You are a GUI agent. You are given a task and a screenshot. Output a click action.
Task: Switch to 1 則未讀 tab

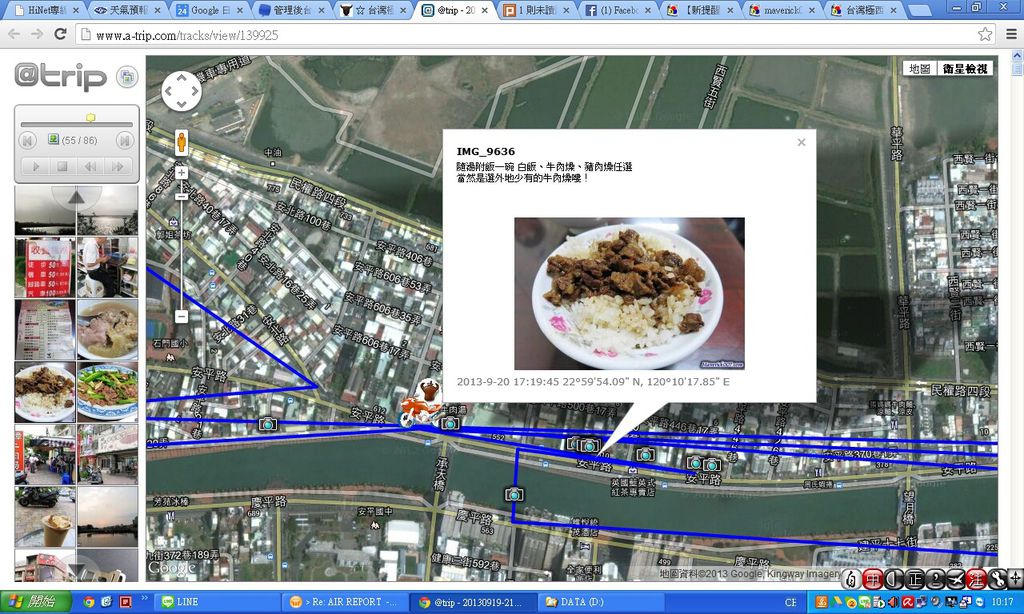[x=537, y=10]
